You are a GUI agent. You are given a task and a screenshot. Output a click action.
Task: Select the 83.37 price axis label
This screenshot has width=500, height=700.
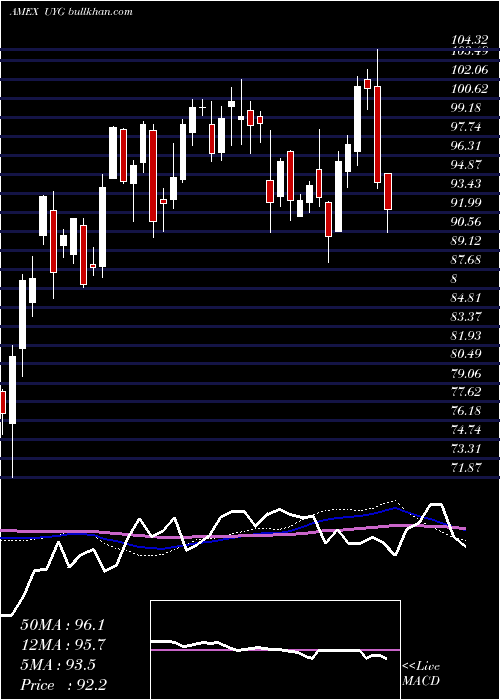pyautogui.click(x=468, y=317)
